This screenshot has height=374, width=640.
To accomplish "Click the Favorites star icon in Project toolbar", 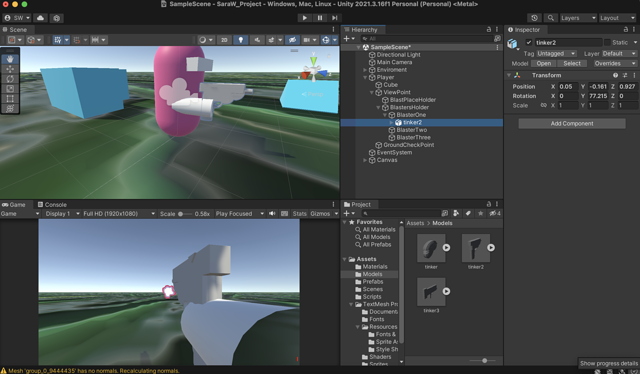I will 480,213.
